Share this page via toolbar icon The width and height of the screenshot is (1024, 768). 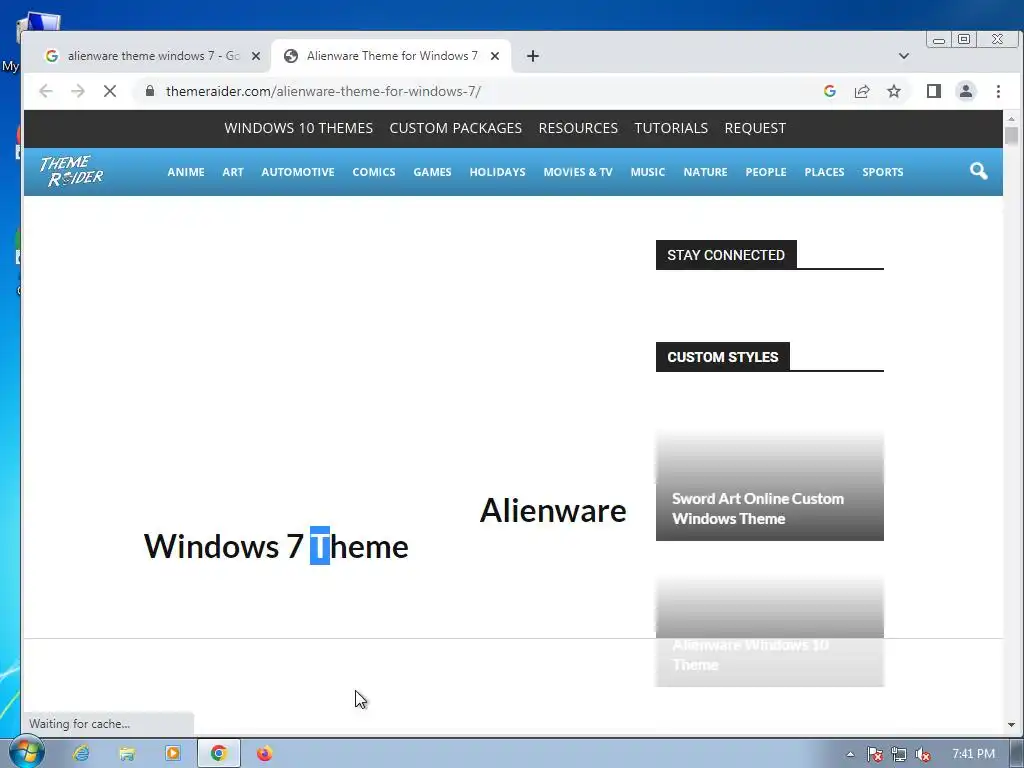(x=862, y=91)
